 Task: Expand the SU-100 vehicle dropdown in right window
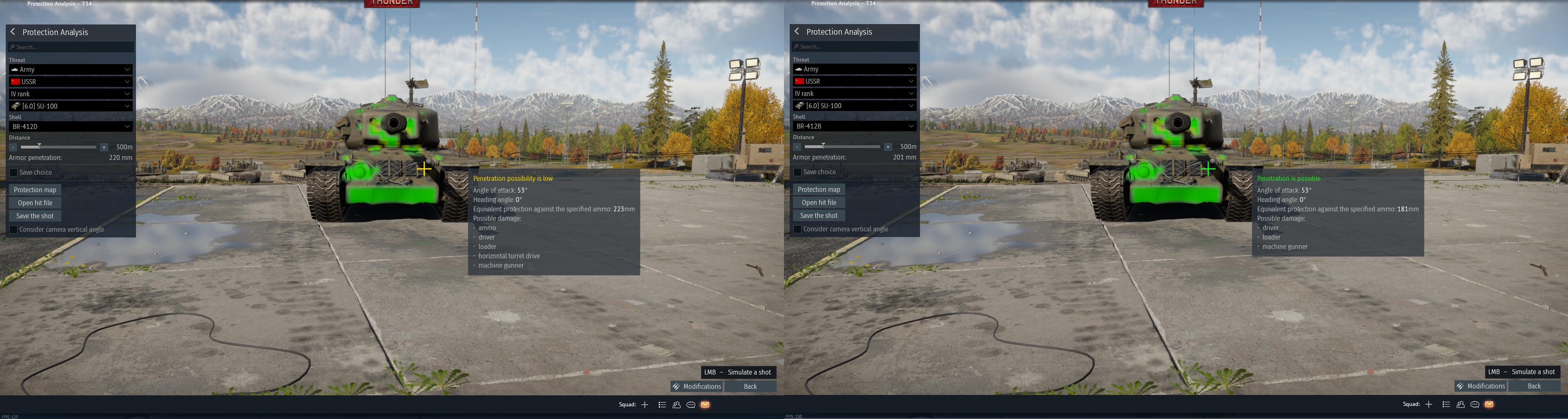[x=855, y=105]
